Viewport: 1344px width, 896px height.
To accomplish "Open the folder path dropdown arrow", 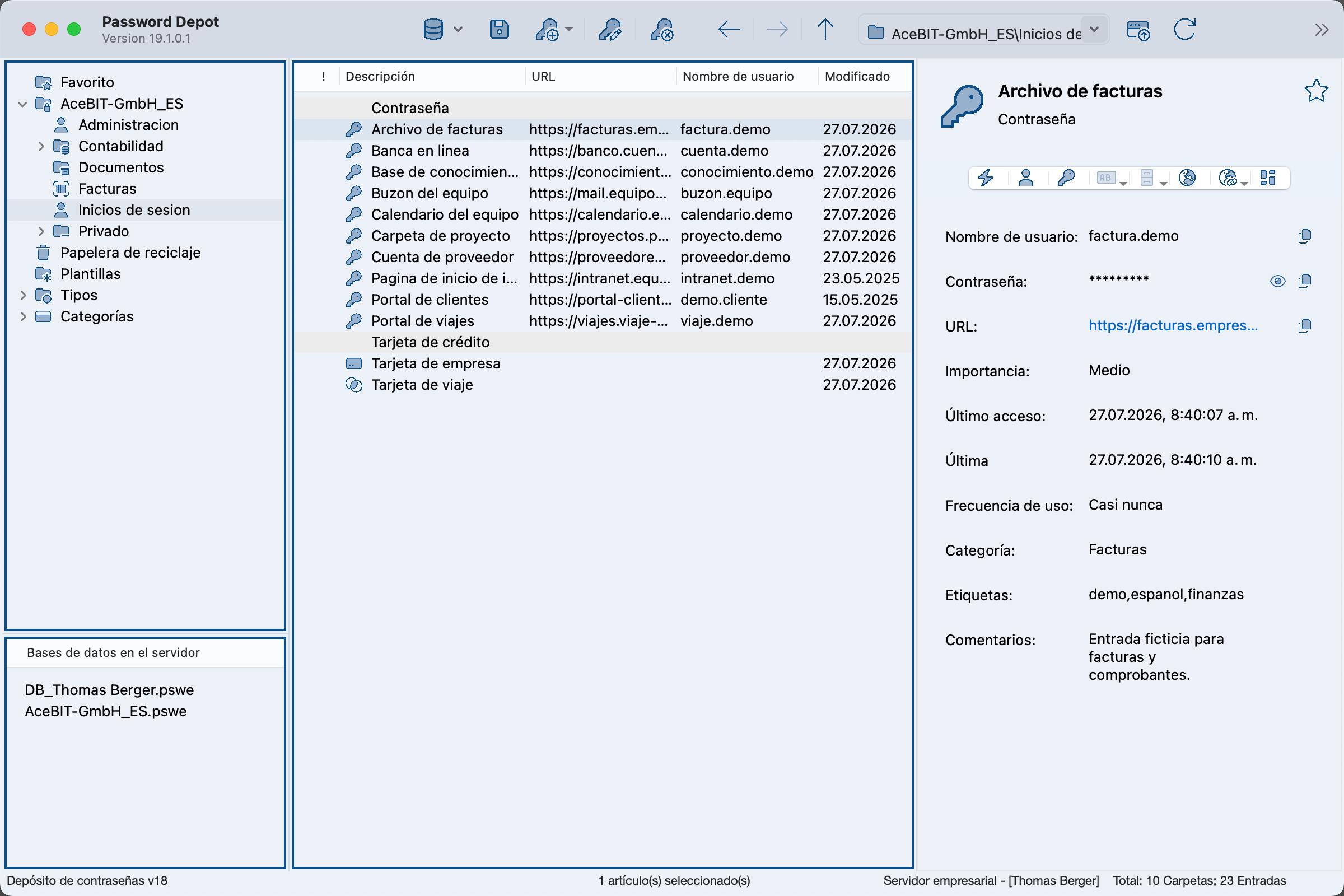I will click(x=1094, y=29).
